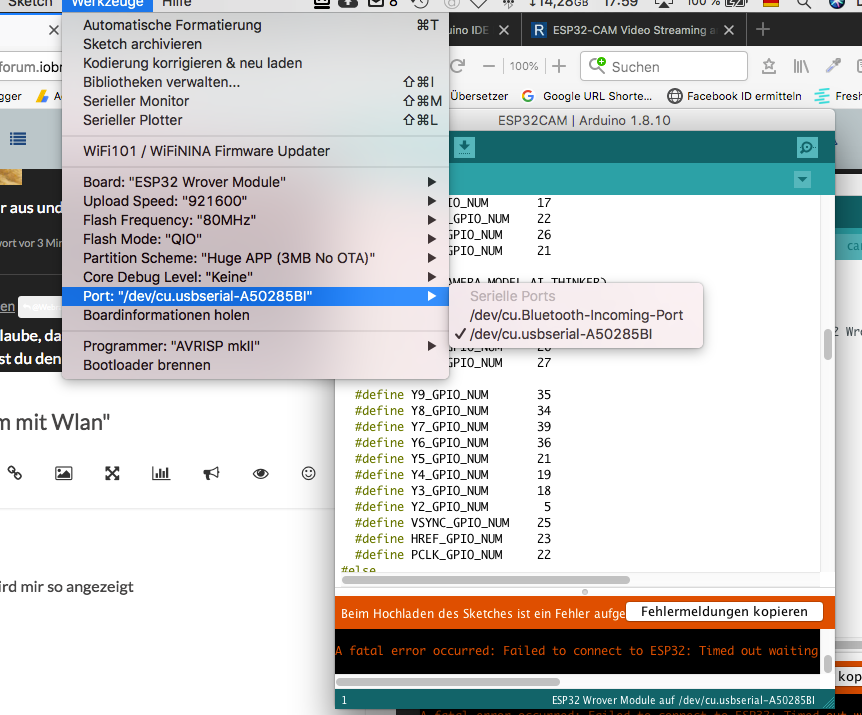Click the eyedropper icon in Firefox toolbar
The width and height of the screenshot is (862, 715).
(833, 66)
